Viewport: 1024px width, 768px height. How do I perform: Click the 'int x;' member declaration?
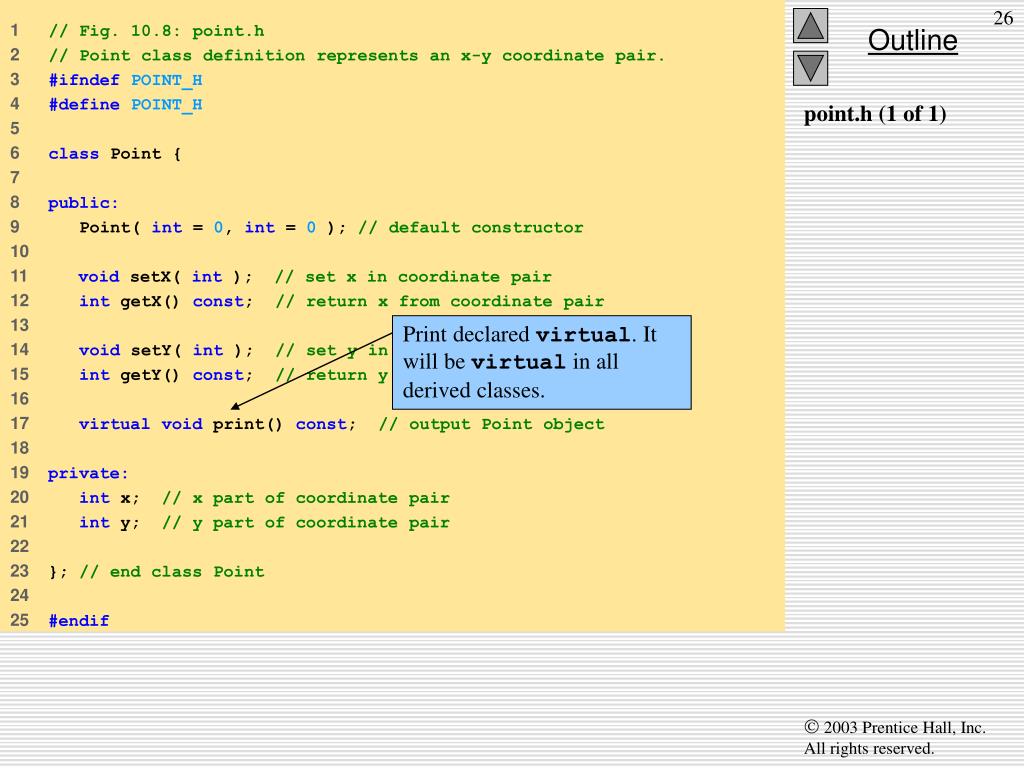pos(109,498)
